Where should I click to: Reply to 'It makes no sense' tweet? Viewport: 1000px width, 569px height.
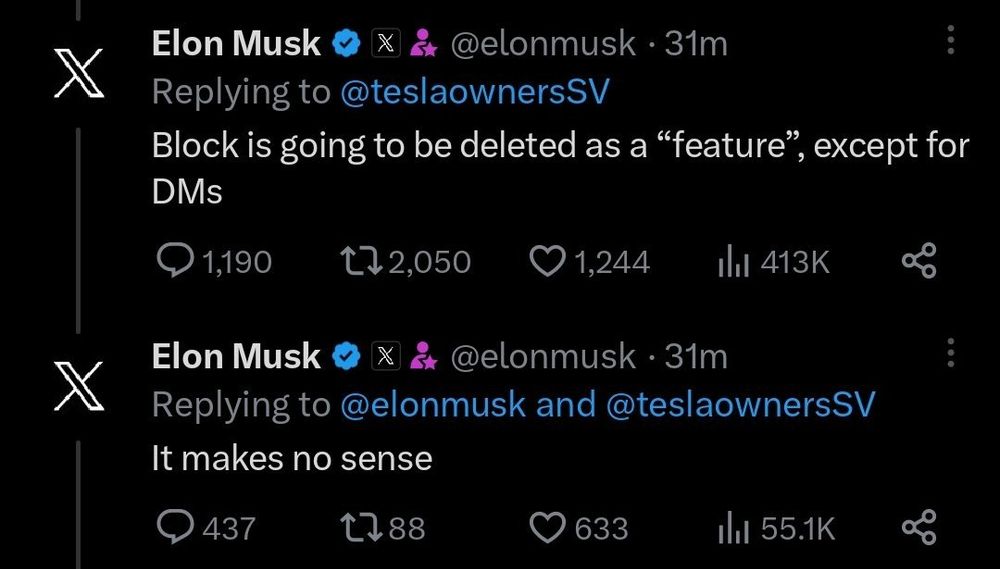178,527
